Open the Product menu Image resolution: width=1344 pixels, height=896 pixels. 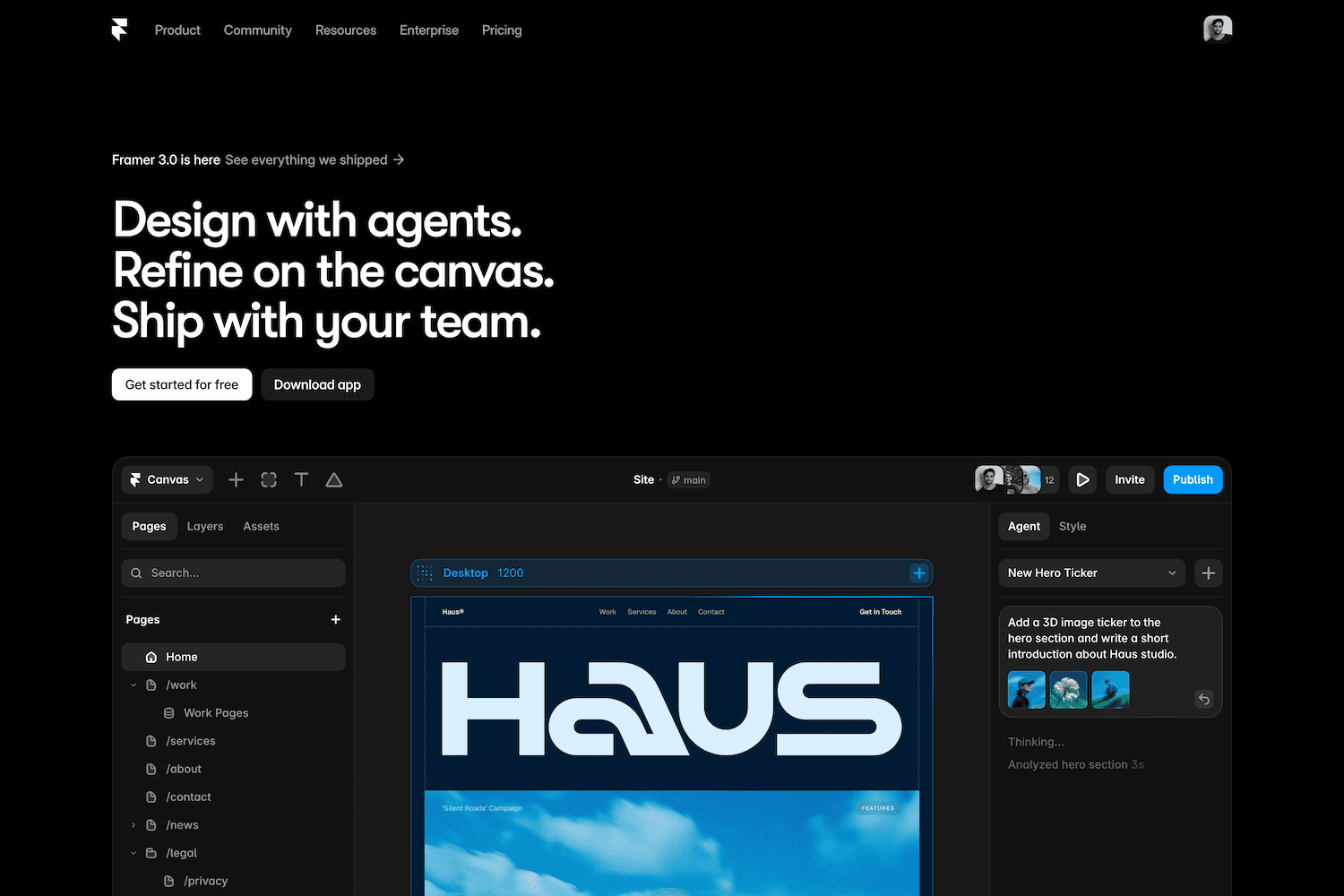pyautogui.click(x=177, y=30)
